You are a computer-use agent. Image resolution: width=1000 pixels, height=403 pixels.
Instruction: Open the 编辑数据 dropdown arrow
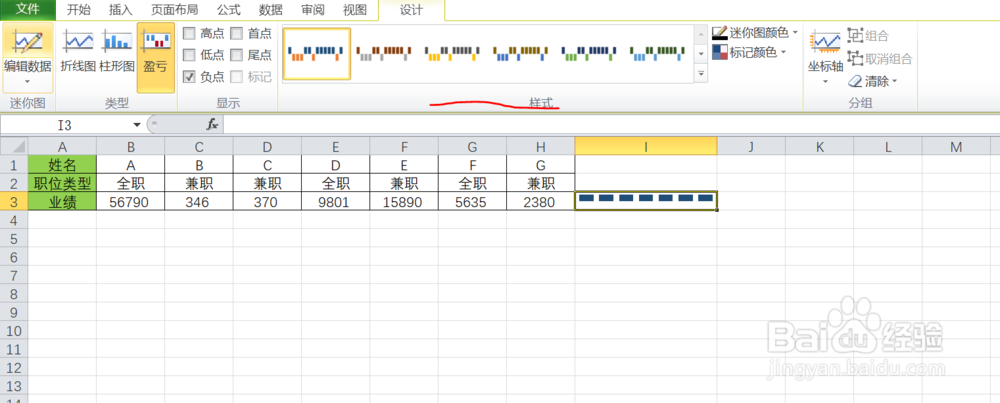(27, 82)
